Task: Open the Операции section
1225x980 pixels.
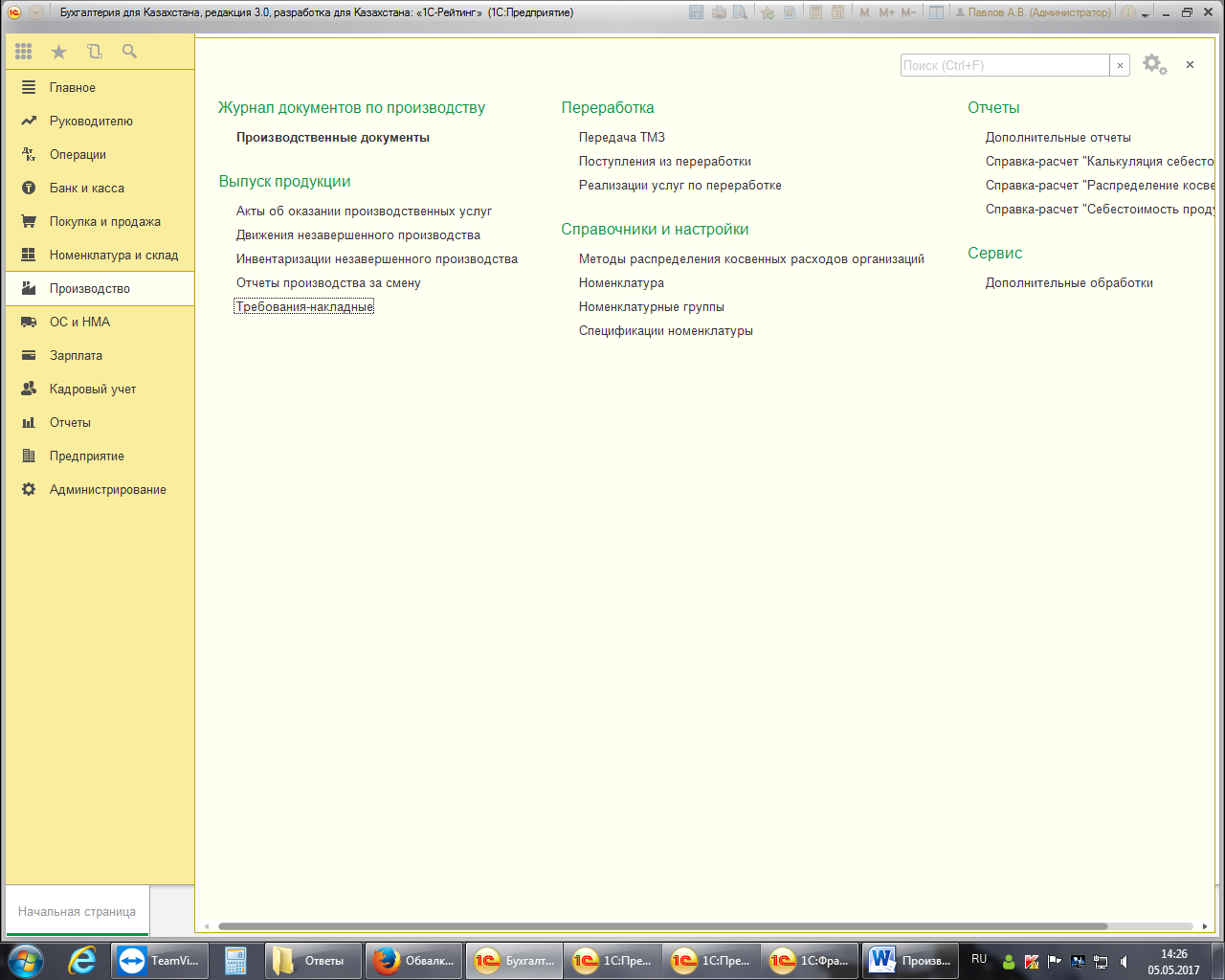Action: click(100, 154)
